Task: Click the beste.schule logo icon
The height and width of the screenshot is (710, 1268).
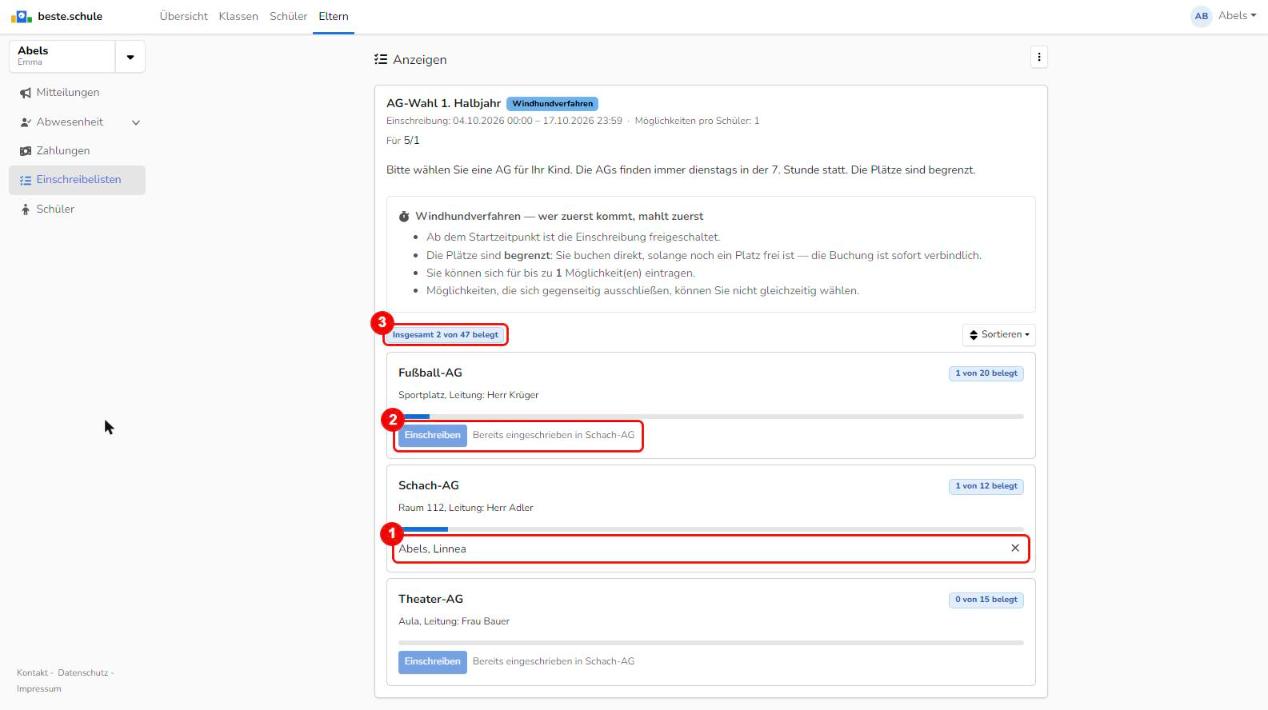Action: point(21,16)
